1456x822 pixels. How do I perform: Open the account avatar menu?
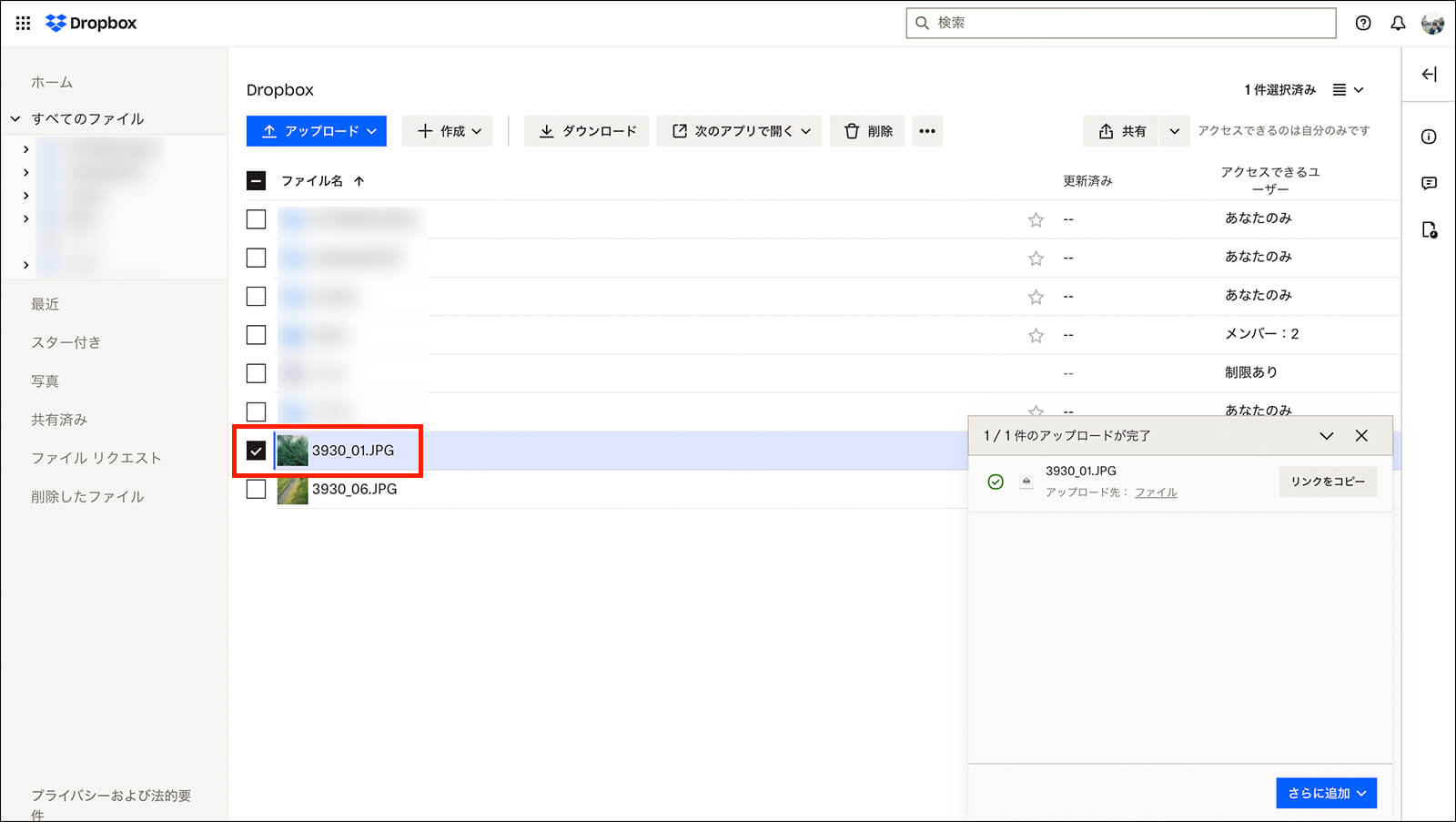1432,23
